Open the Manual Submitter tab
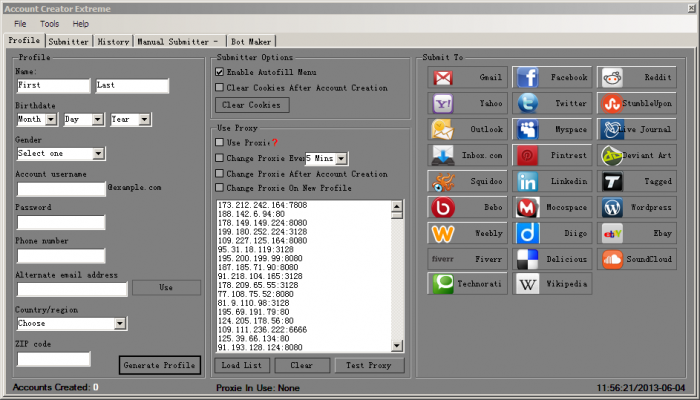This screenshot has height=400, width=700. point(178,42)
